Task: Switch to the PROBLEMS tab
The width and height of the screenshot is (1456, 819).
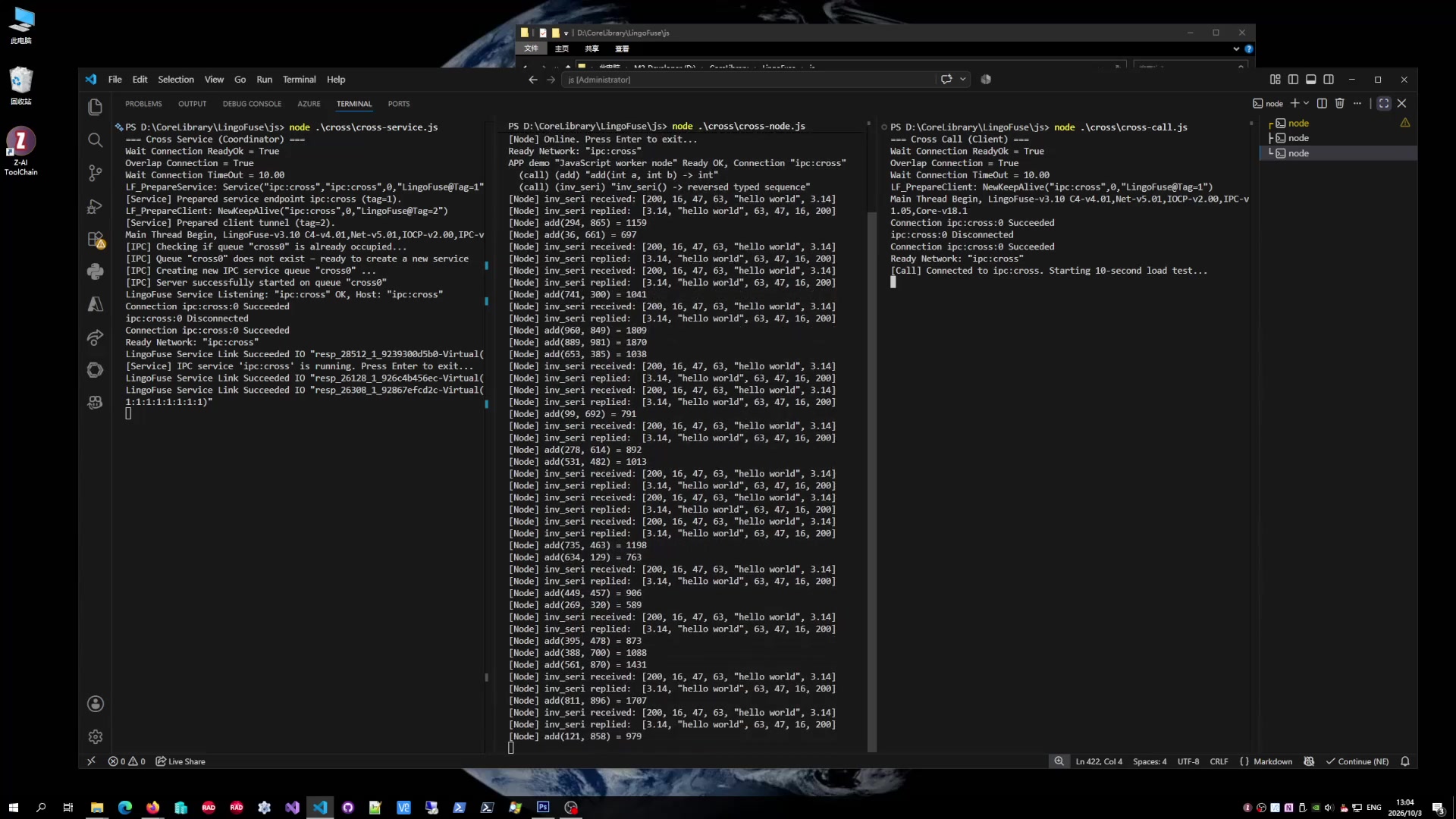Action: point(143,104)
